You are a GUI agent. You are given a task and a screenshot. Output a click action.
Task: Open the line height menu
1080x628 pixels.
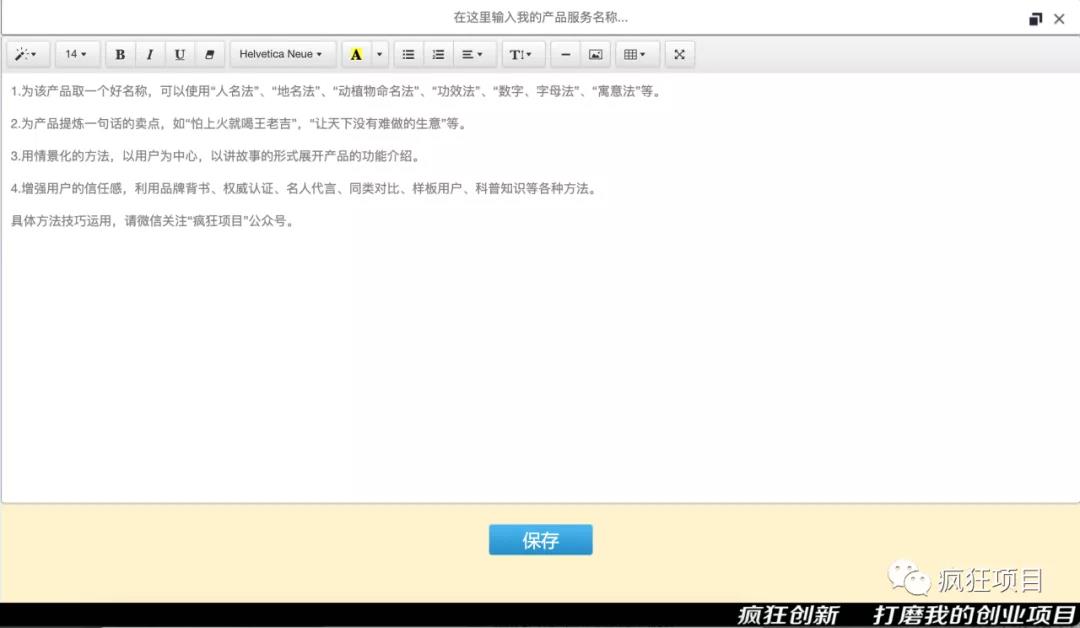[x=521, y=54]
